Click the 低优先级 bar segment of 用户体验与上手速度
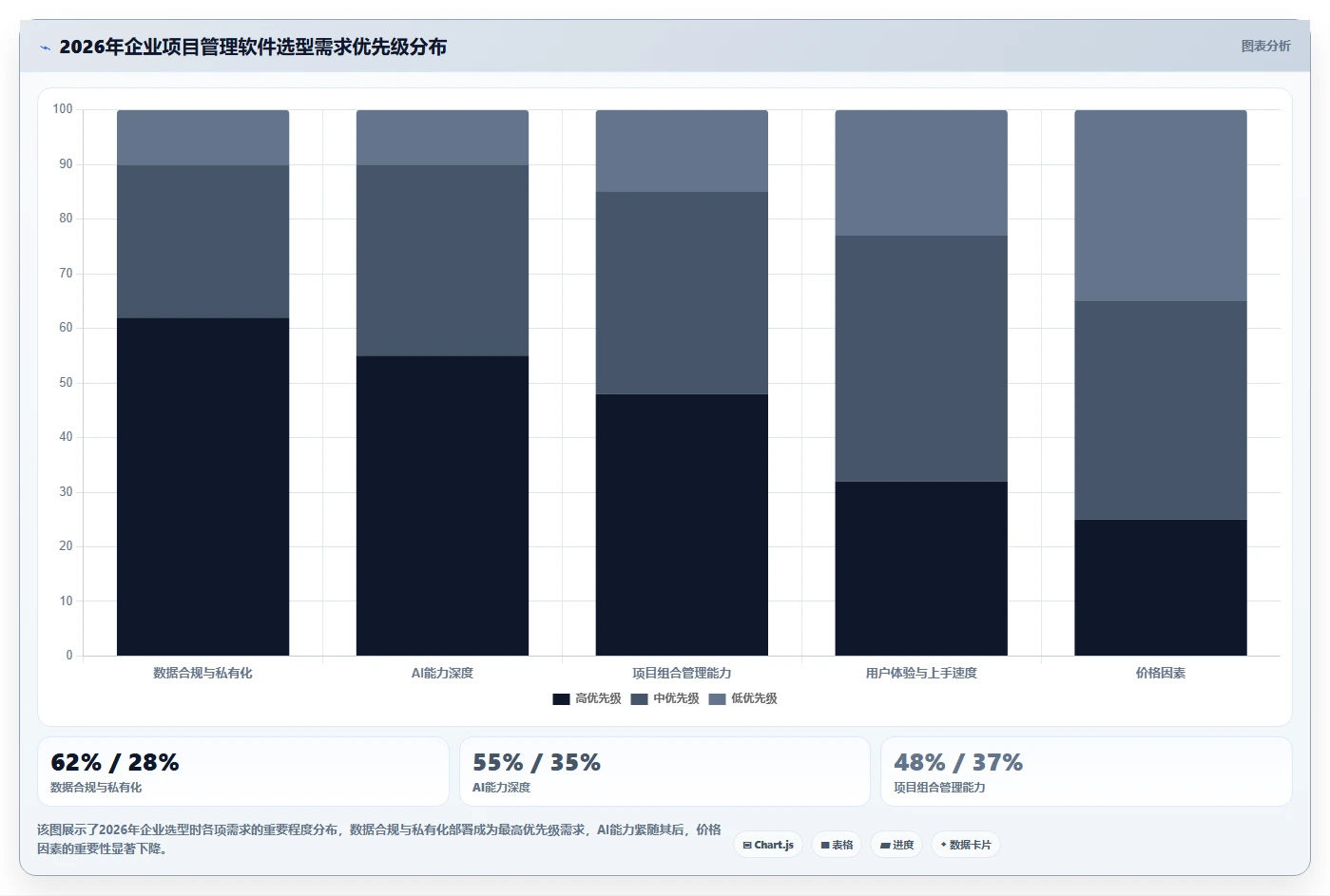 pyautogui.click(x=921, y=173)
